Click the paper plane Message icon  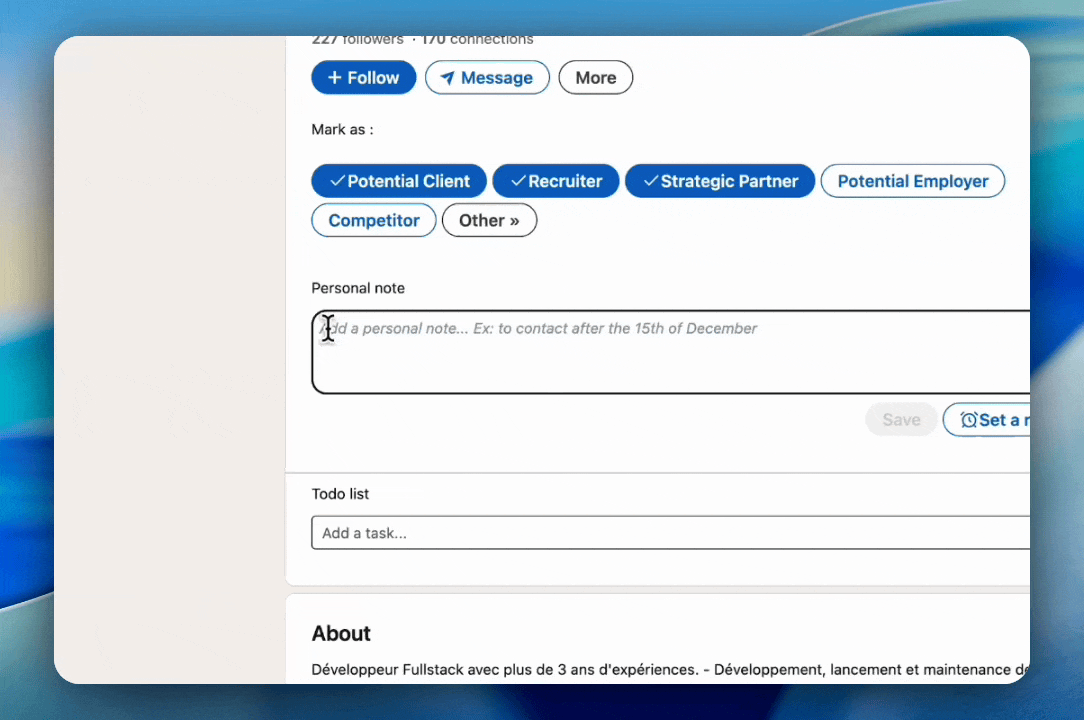tap(448, 78)
